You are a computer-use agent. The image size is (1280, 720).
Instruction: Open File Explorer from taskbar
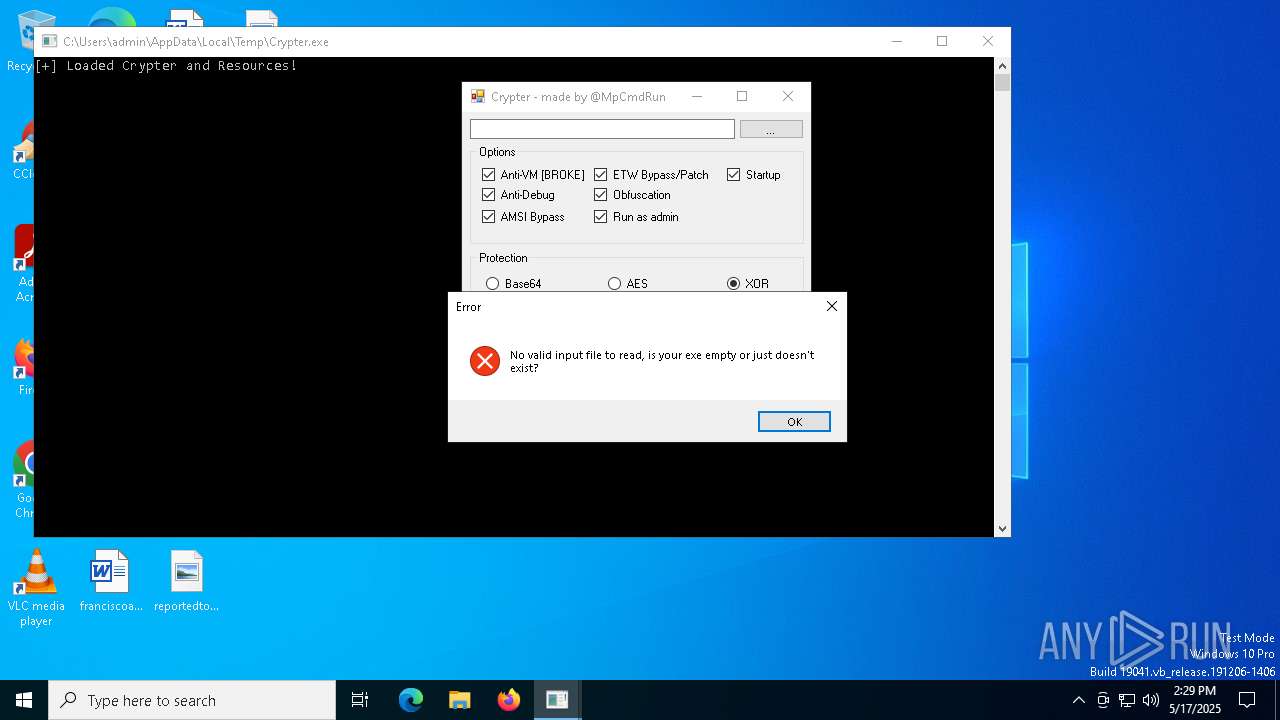(x=459, y=700)
